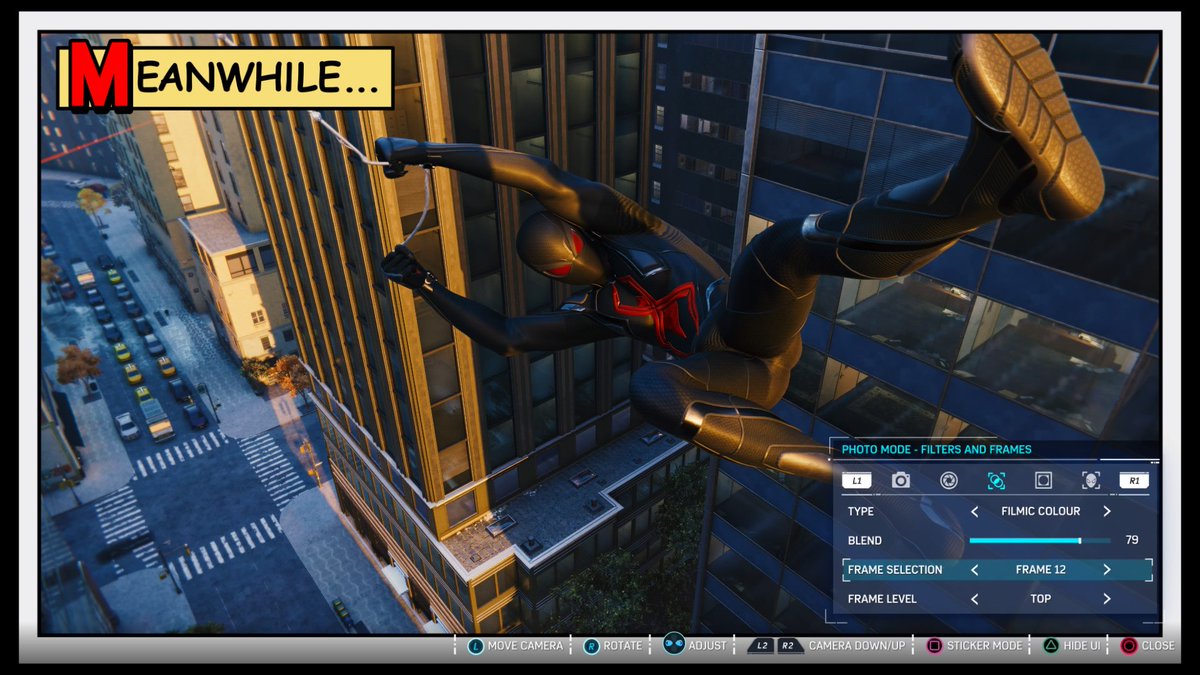Screen dimensions: 1200x675
Task: Click the CLOSE label
Action: click(1158, 646)
